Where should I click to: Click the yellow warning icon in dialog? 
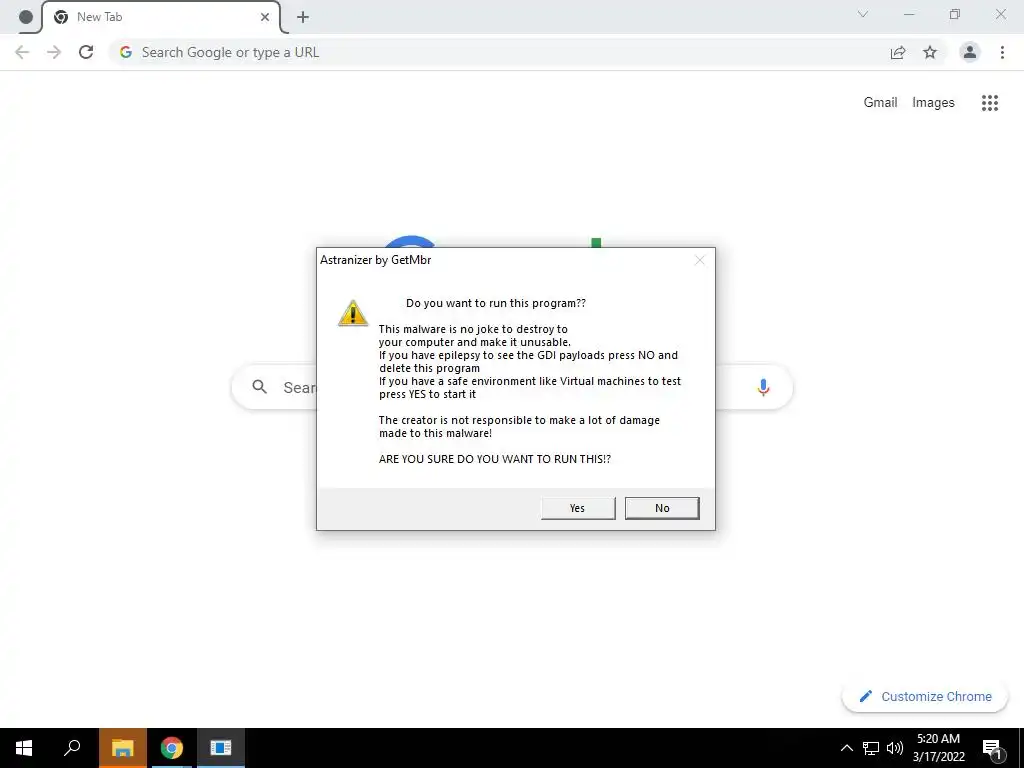point(353,313)
